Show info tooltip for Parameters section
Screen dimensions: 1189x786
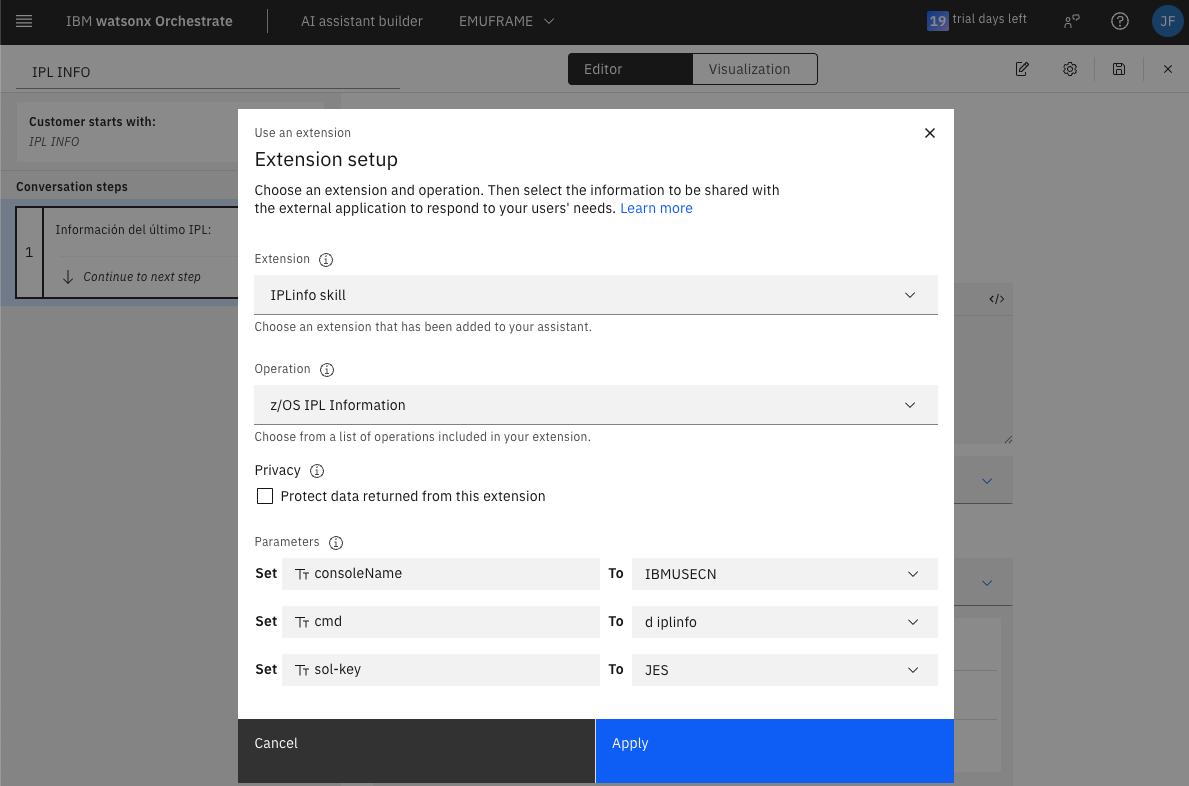336,543
